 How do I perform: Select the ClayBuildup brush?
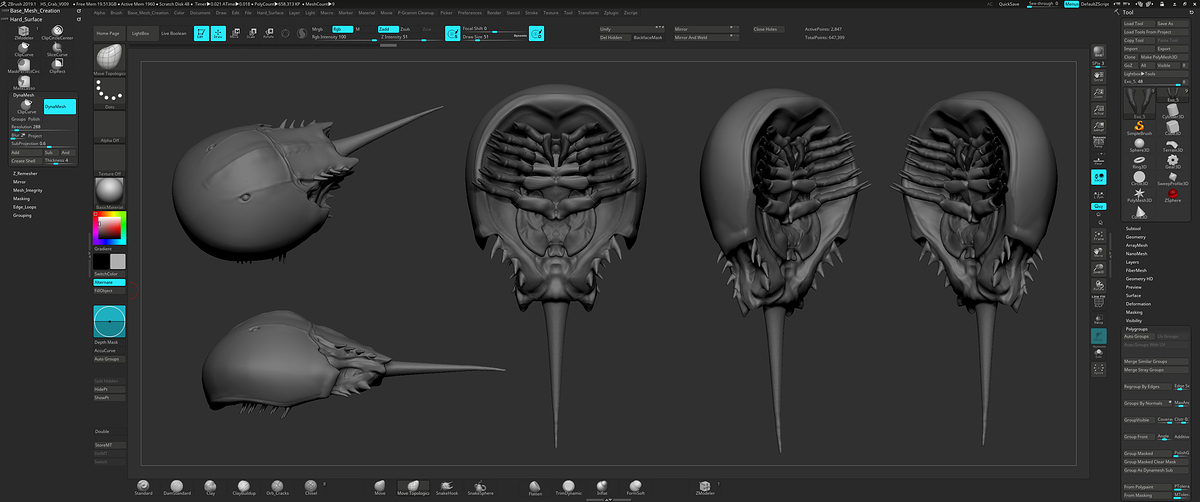tap(244, 487)
